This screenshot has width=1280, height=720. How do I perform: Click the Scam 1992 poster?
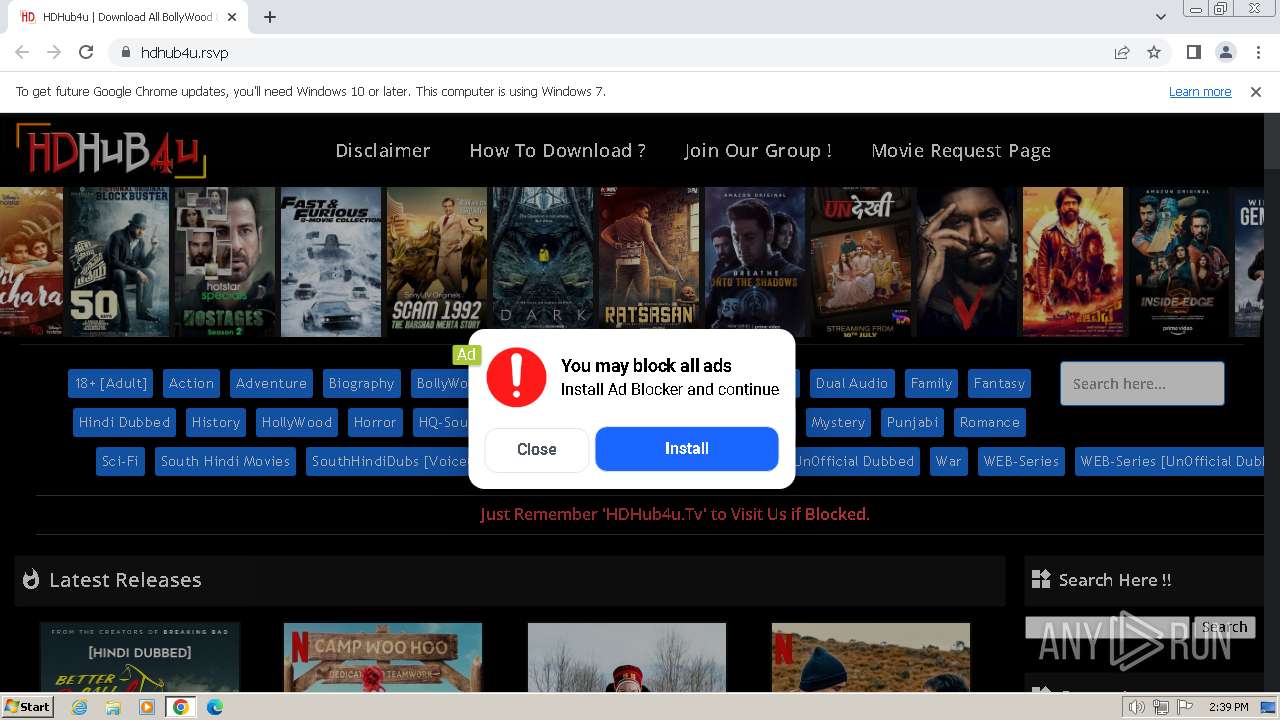(x=437, y=262)
